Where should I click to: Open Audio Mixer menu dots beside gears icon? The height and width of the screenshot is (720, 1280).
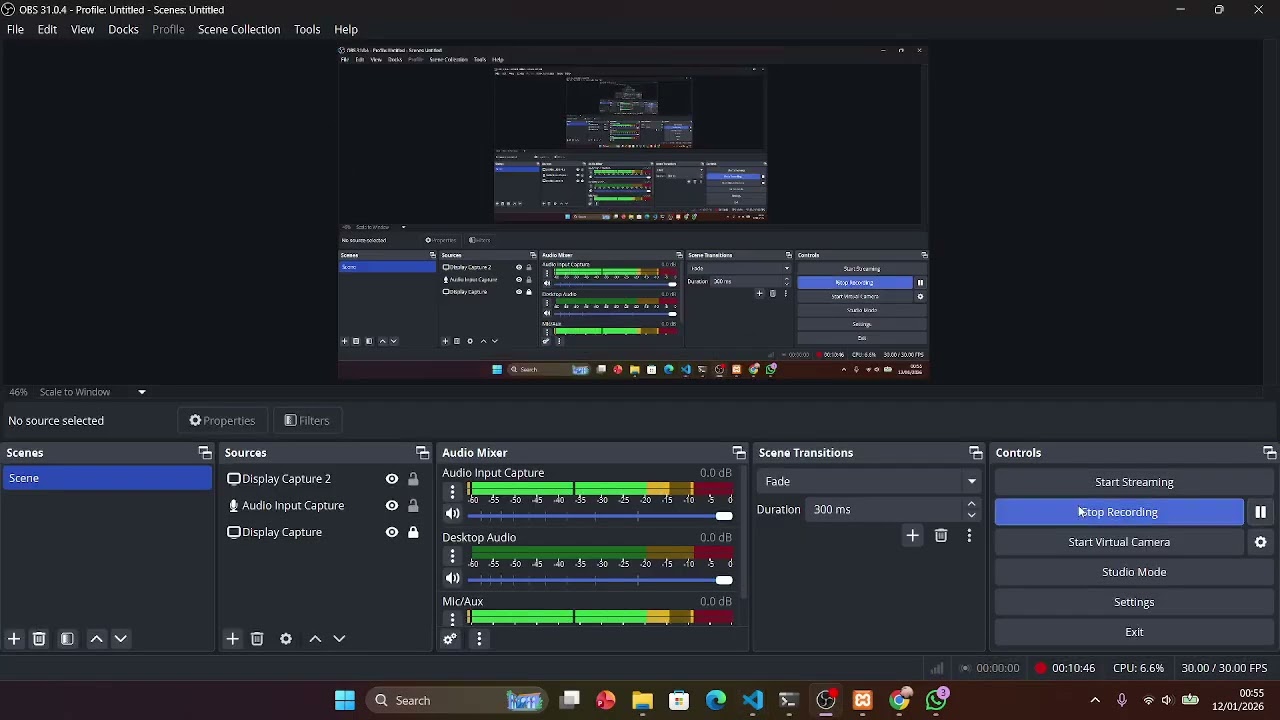(x=479, y=639)
